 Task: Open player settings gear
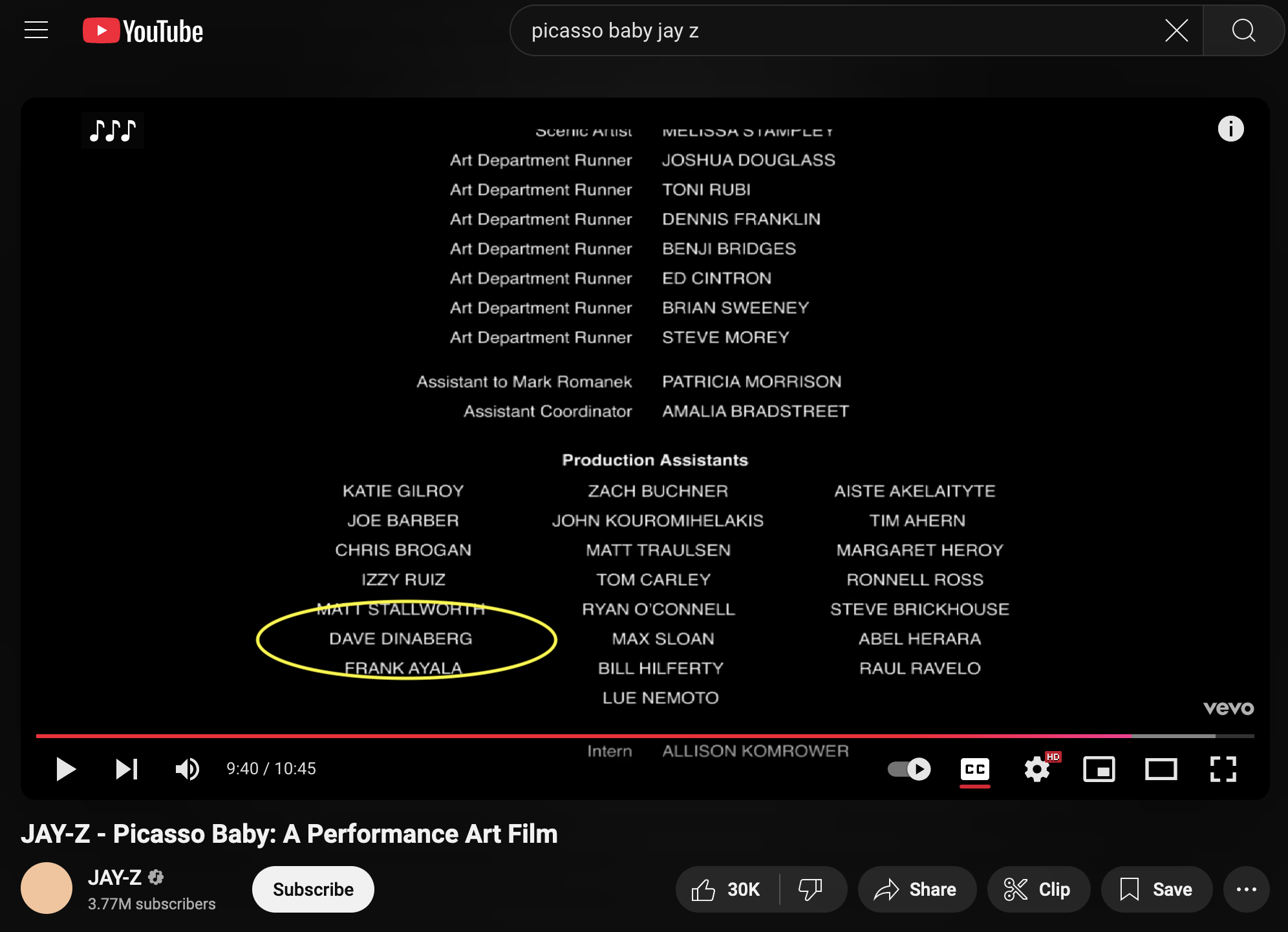(1037, 768)
